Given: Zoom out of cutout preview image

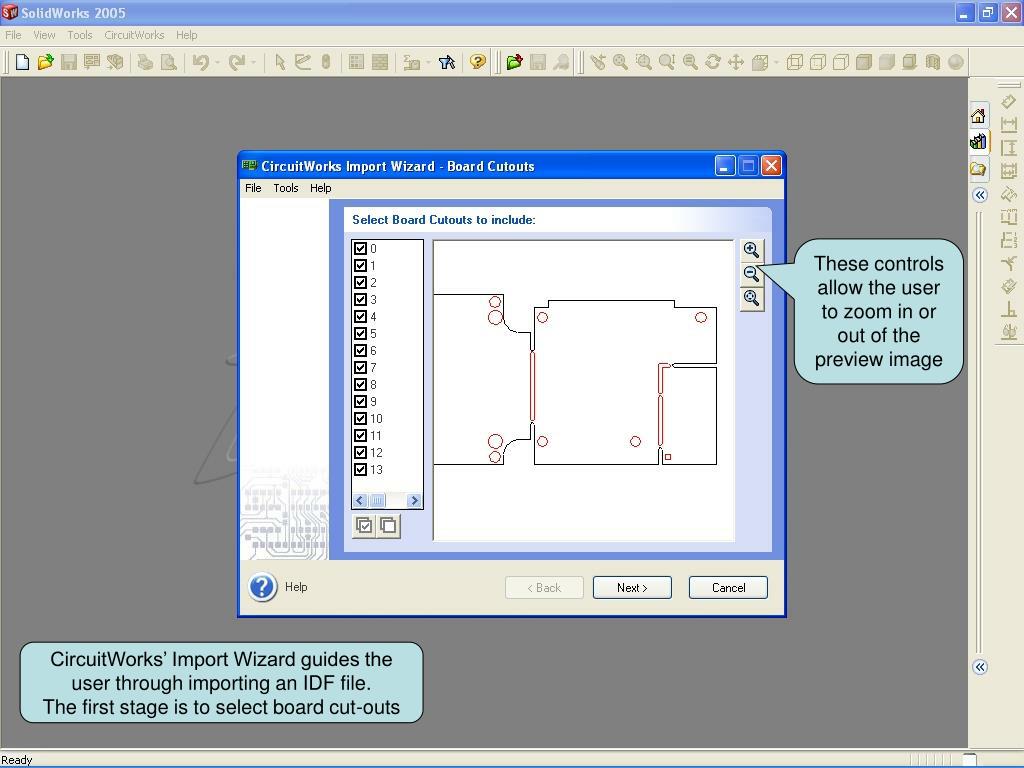Looking at the screenshot, I should 752,274.
